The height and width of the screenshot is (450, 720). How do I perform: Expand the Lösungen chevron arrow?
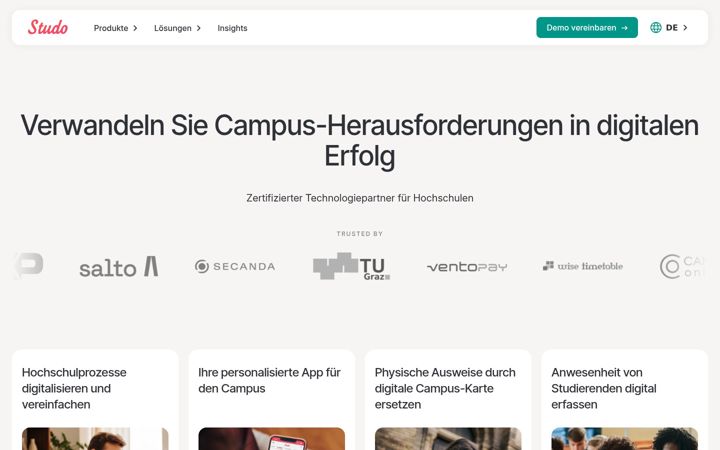[x=198, y=28]
